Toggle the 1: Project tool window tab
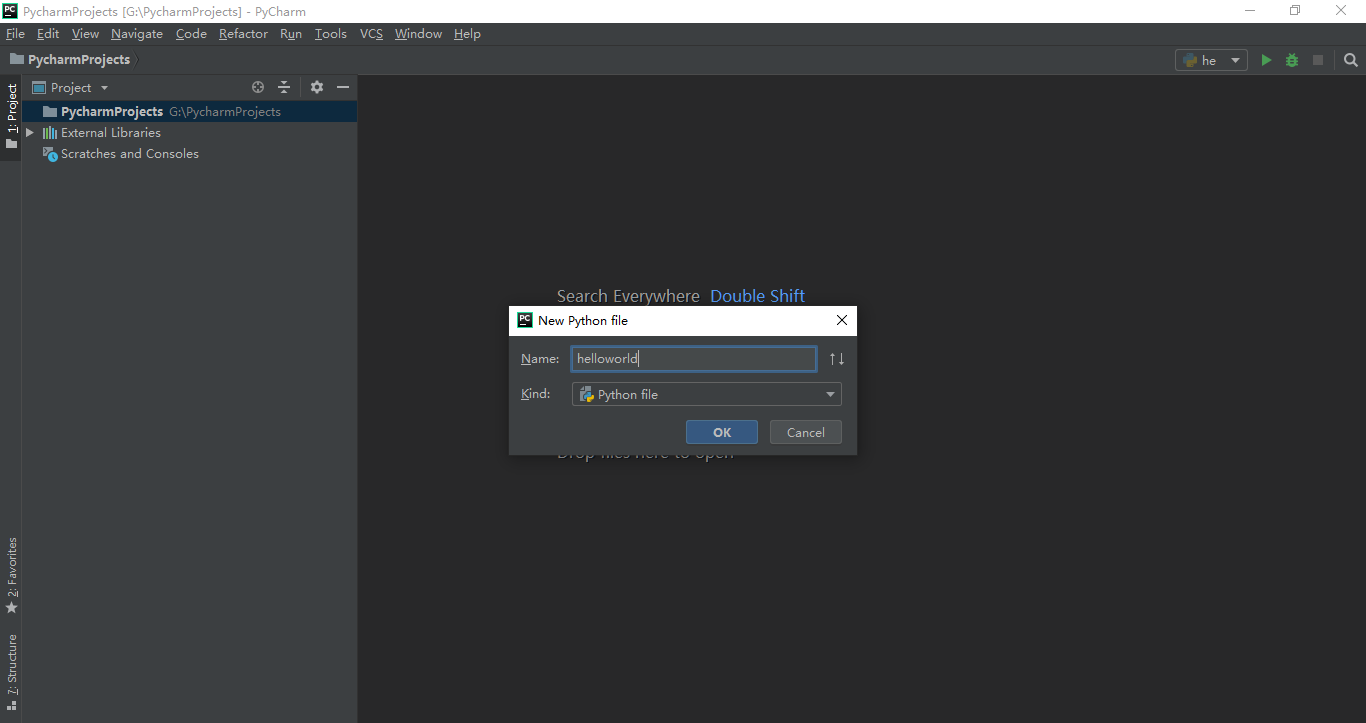The image size is (1366, 723). point(11,116)
